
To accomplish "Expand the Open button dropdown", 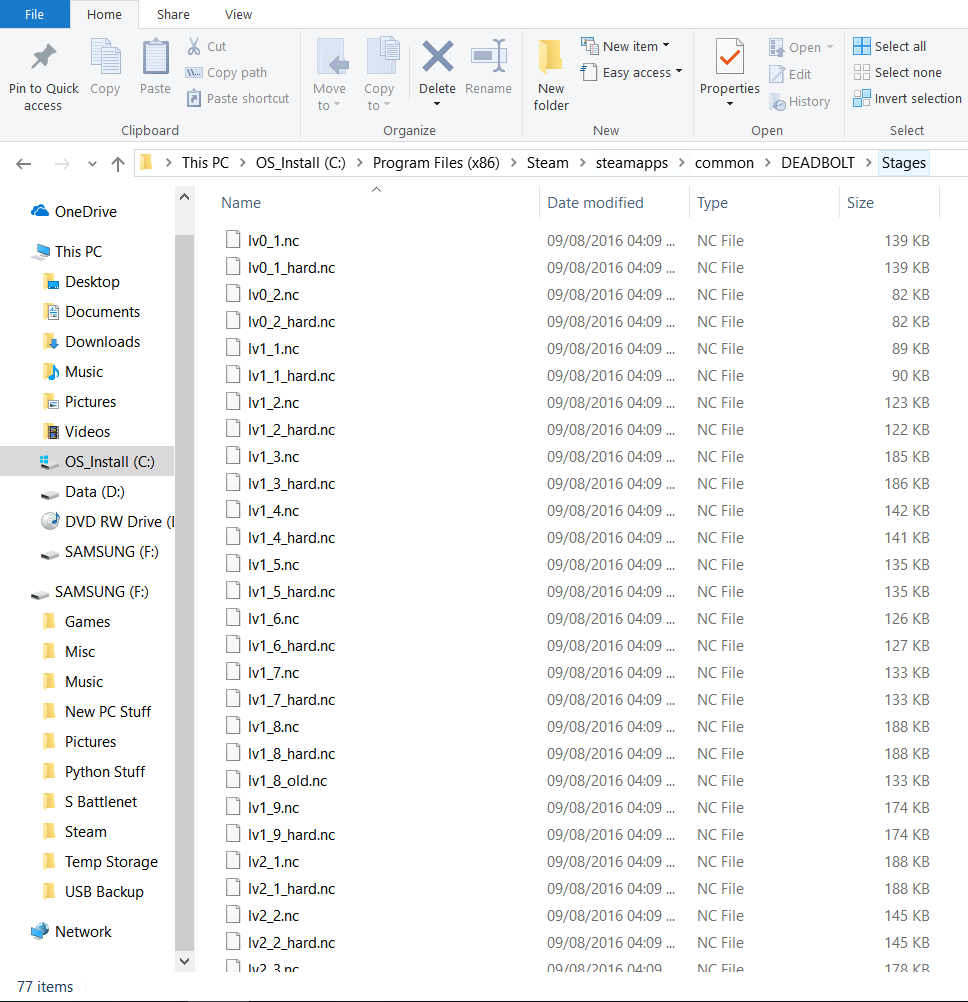I will pyautogui.click(x=830, y=47).
